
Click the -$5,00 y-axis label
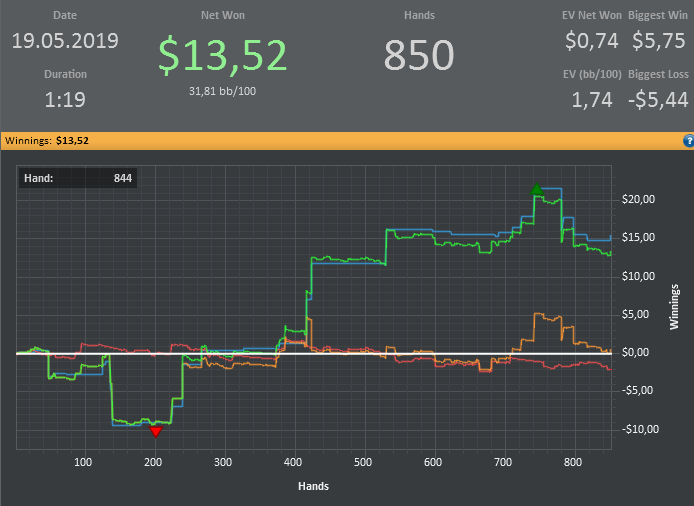[x=637, y=390]
